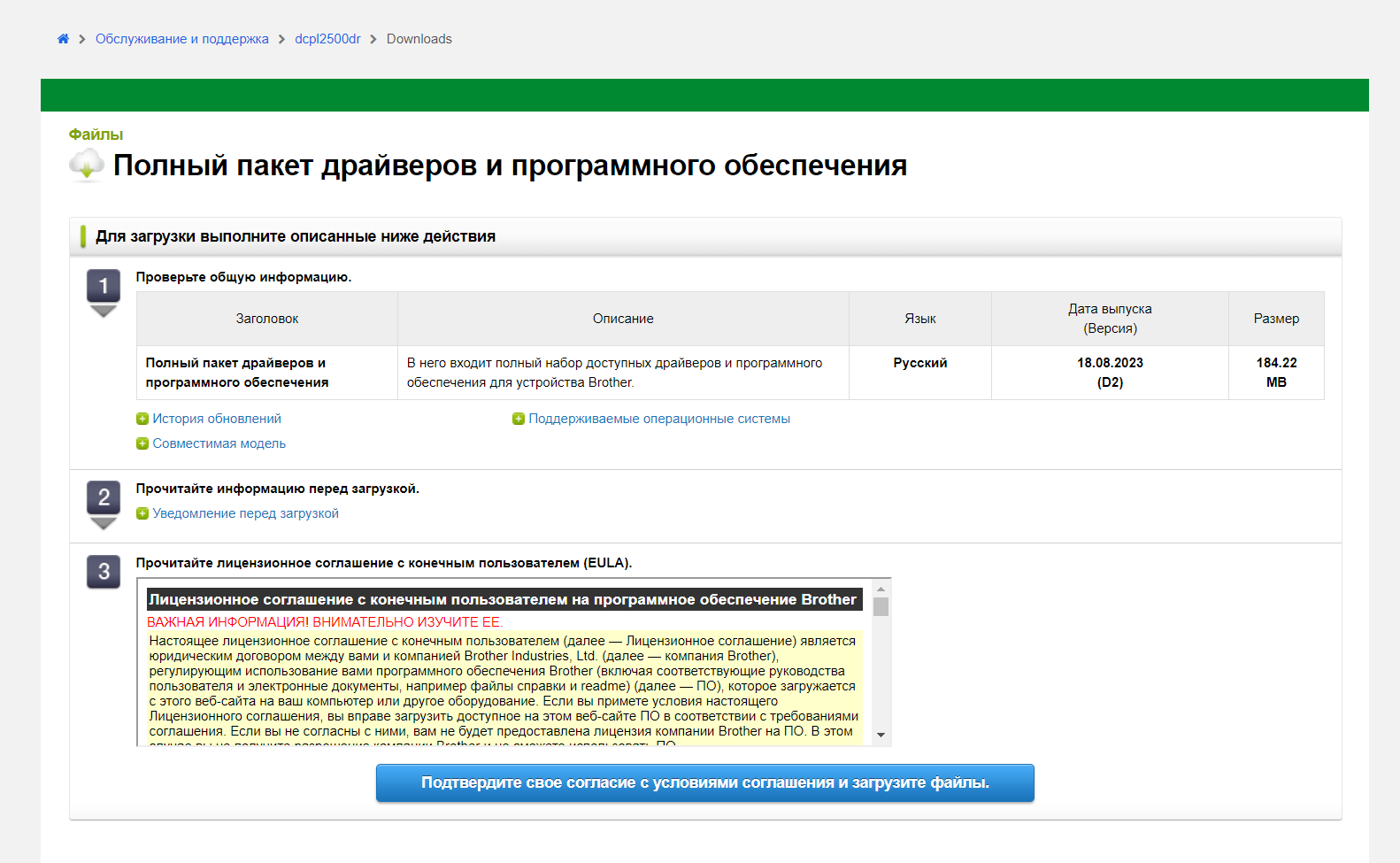Confirm agreement and download files button
The width and height of the screenshot is (1400, 863).
[705, 782]
